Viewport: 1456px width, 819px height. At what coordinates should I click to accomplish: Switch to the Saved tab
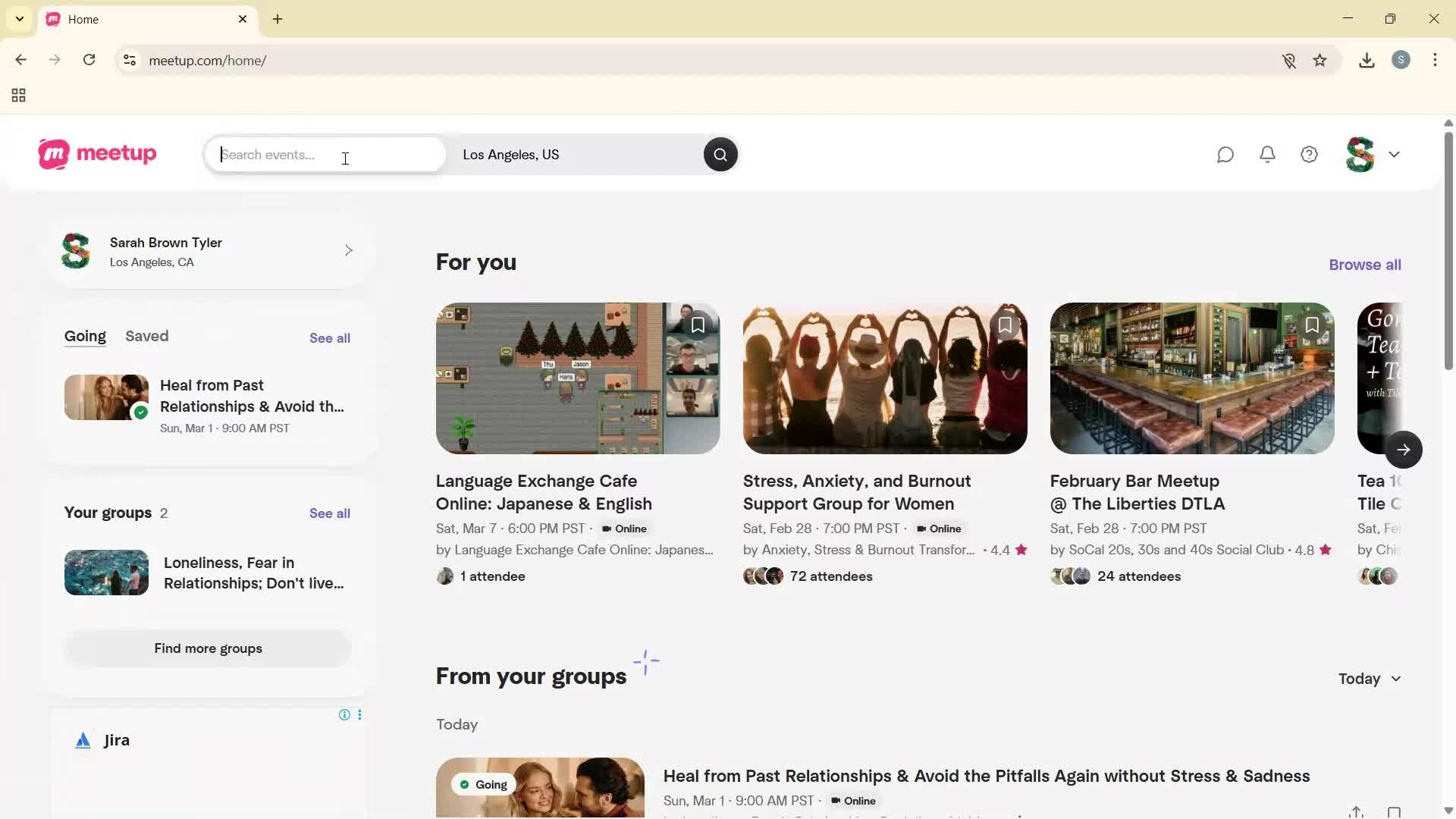(146, 336)
